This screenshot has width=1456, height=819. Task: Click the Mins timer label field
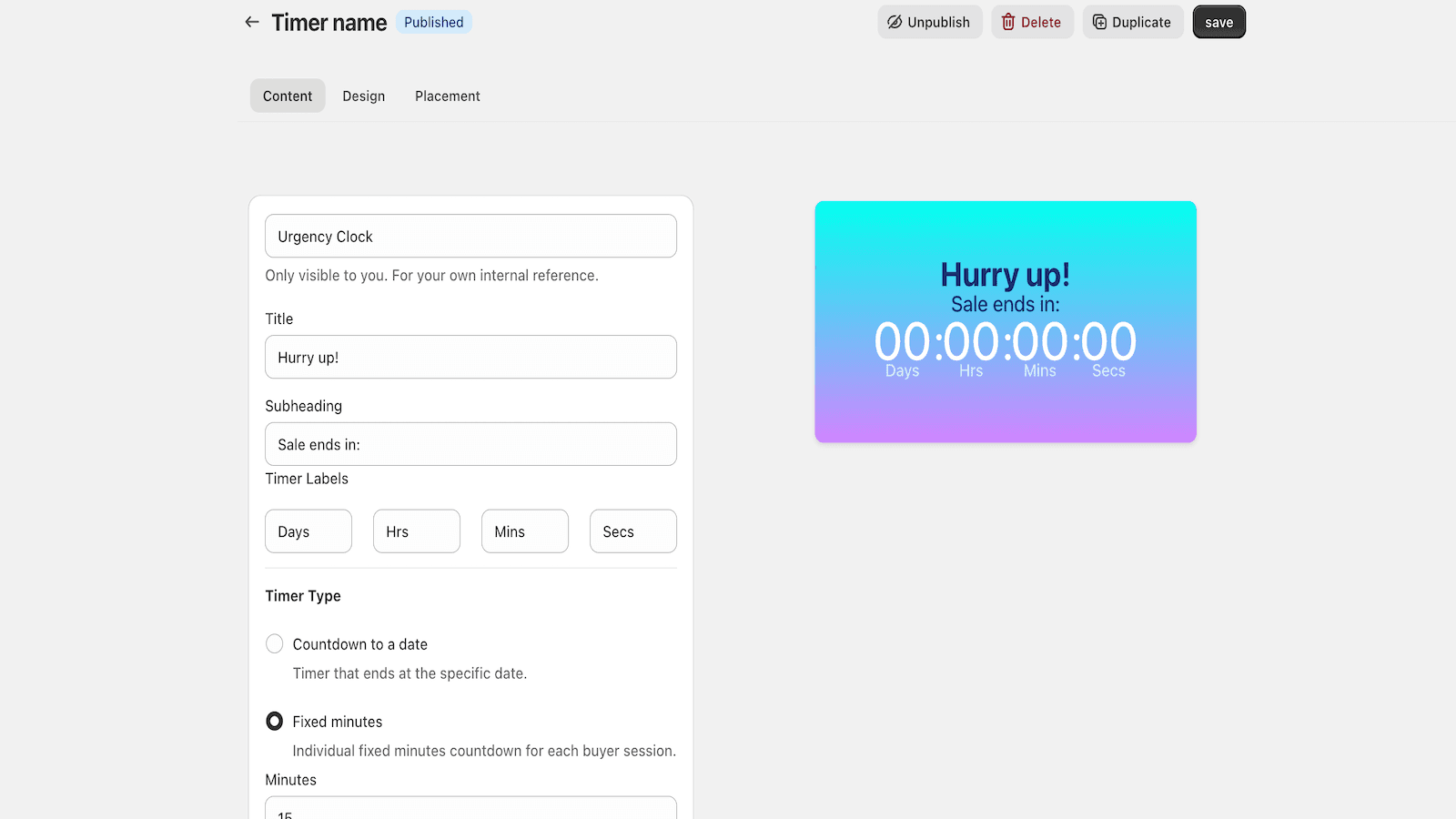524,531
